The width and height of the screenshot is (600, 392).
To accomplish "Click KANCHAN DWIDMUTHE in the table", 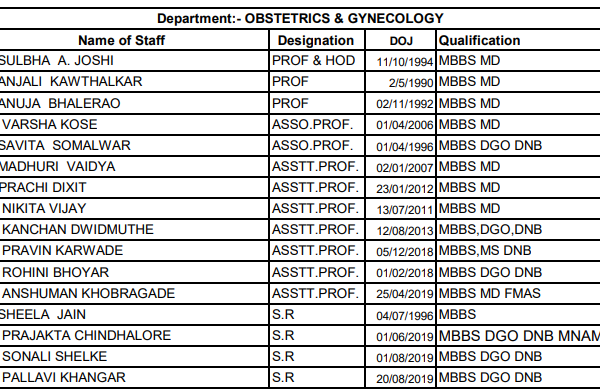I will (78, 229).
